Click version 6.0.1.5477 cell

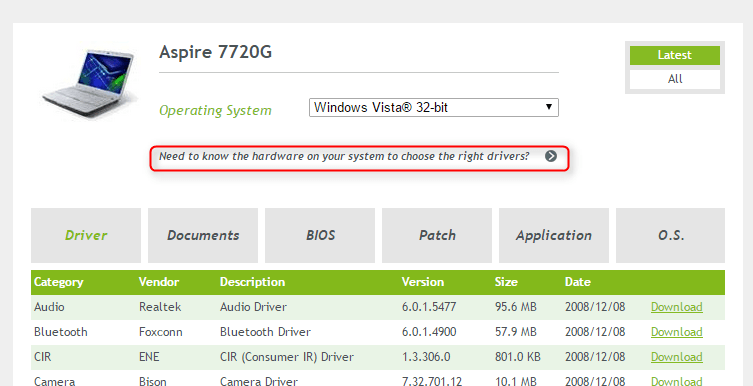429,307
